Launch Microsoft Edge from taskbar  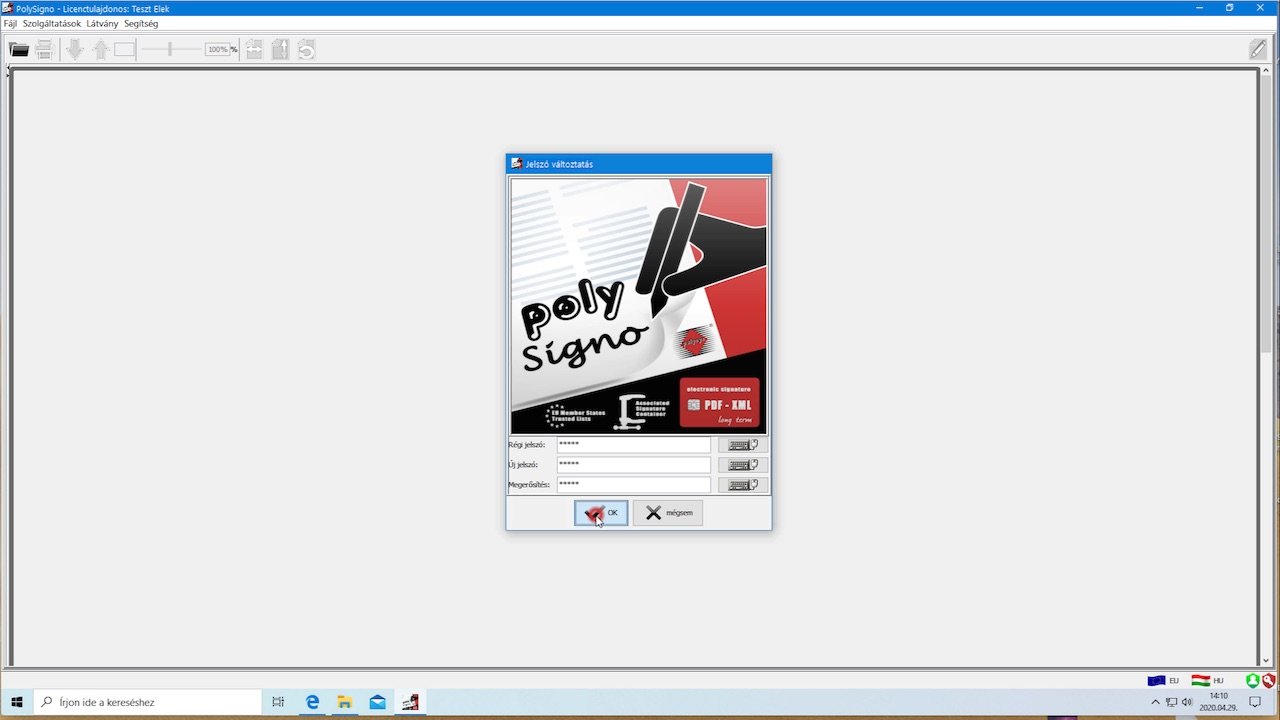coord(312,702)
